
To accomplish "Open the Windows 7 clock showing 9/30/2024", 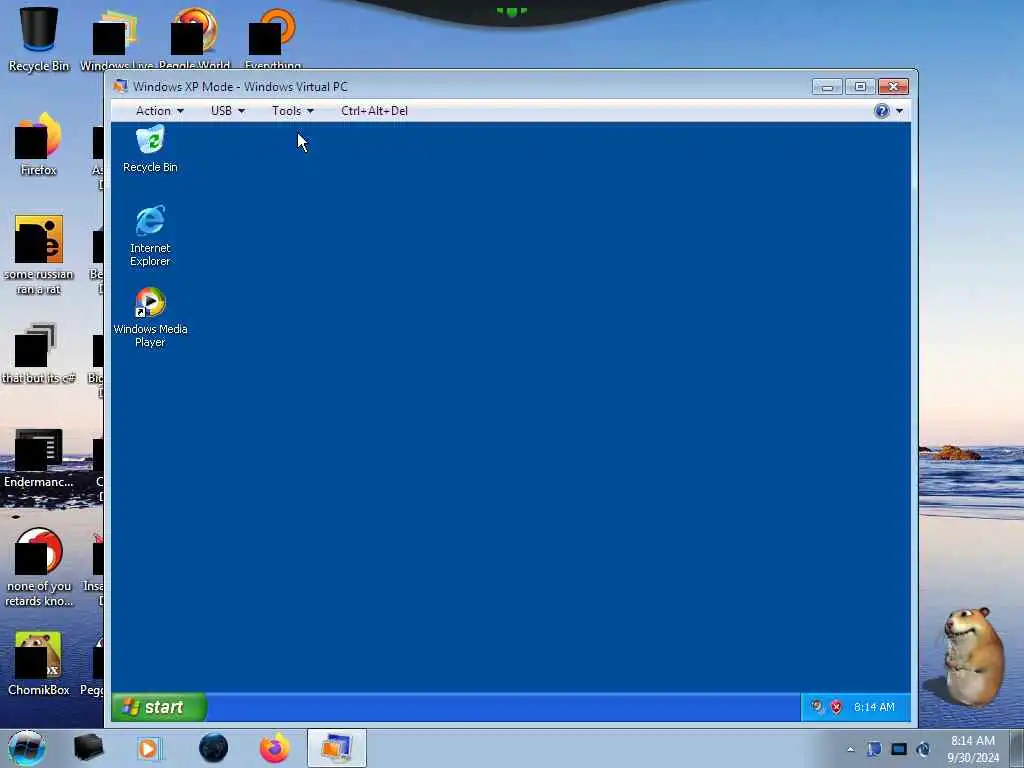I will pyautogui.click(x=973, y=749).
